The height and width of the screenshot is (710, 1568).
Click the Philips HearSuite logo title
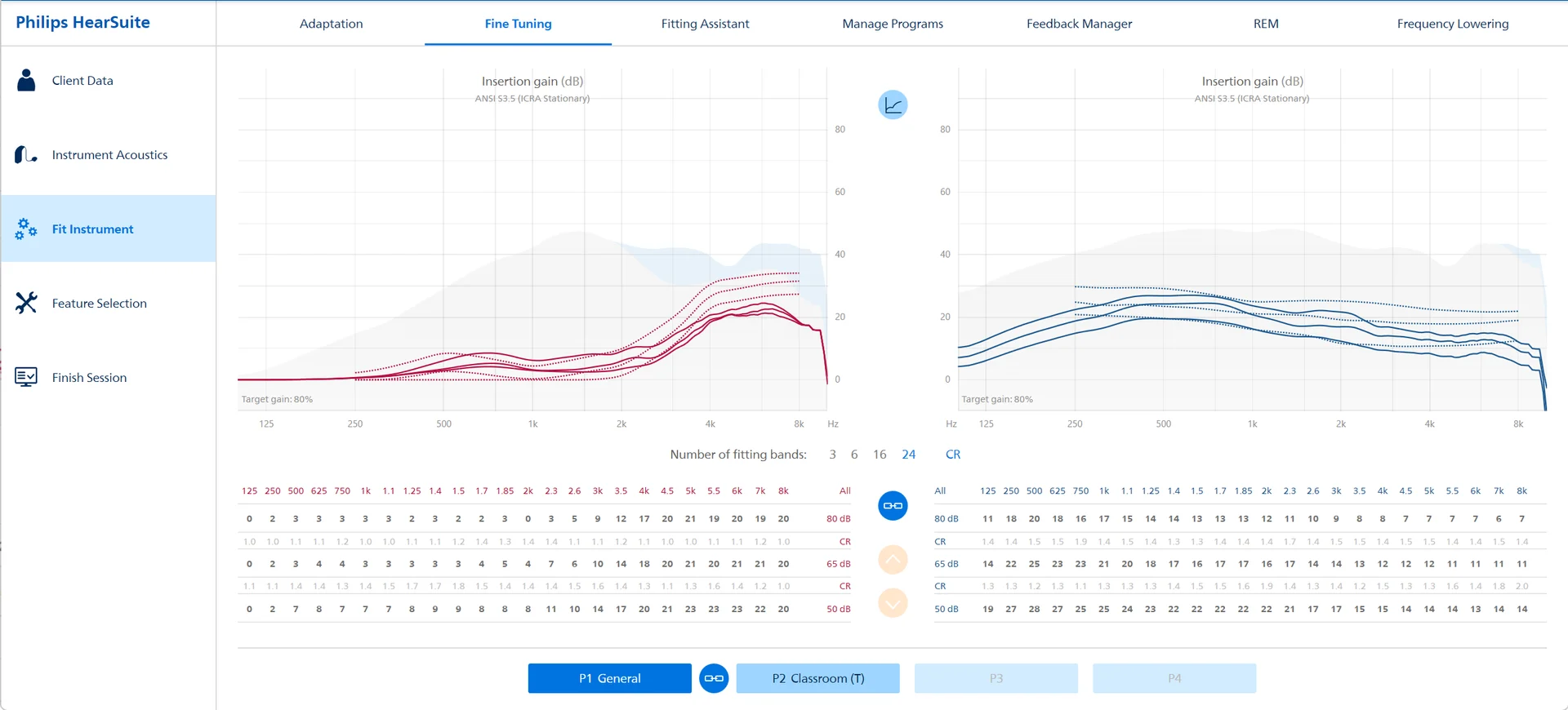point(82,23)
